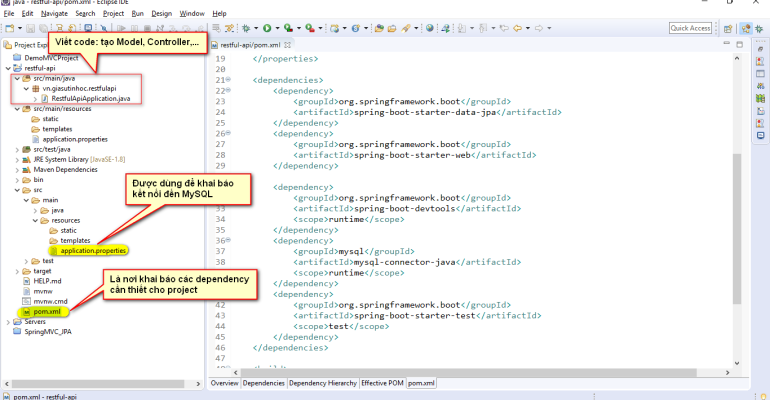Image resolution: width=770 pixels, height=400 pixels.
Task: Click the editor vertical scrollbar thumb
Action: (x=737, y=228)
